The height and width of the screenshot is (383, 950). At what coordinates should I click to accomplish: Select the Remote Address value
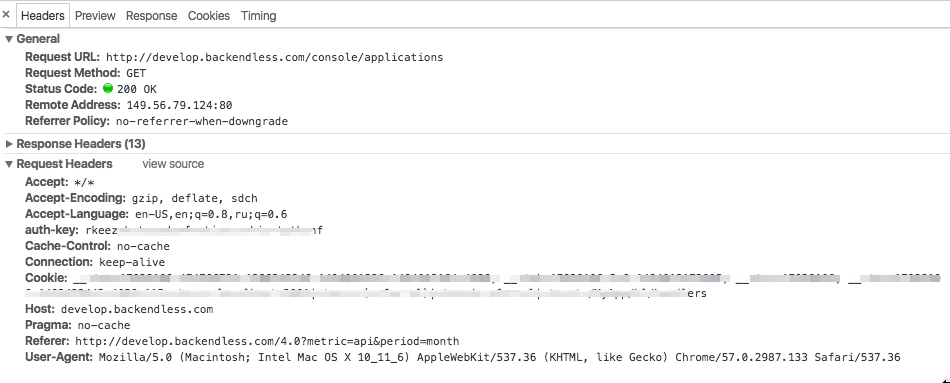pos(179,105)
